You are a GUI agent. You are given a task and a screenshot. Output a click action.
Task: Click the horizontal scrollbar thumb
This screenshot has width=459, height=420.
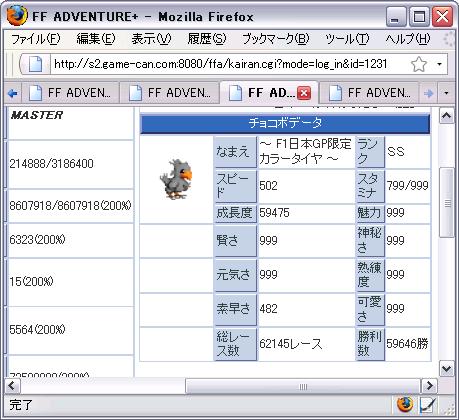[x=303, y=386]
